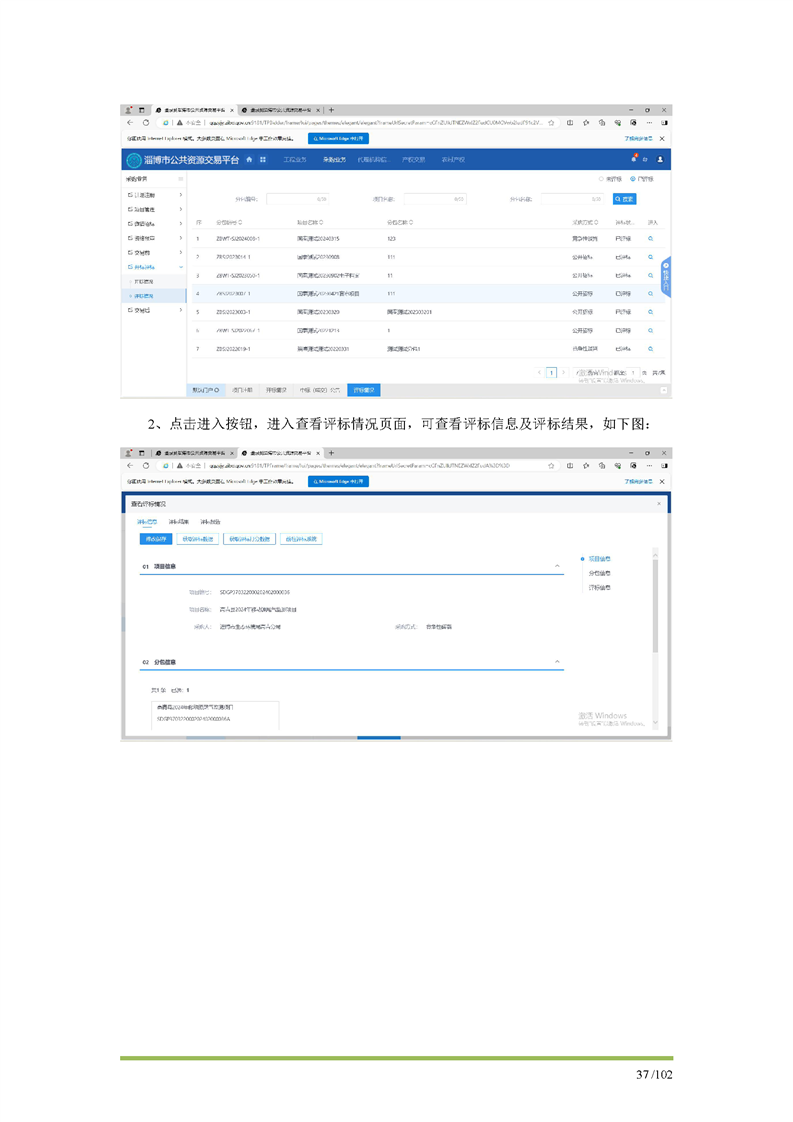Open the user profile icon in blue header
Image resolution: width=793 pixels, height=1122 pixels.
pyautogui.click(x=660, y=159)
